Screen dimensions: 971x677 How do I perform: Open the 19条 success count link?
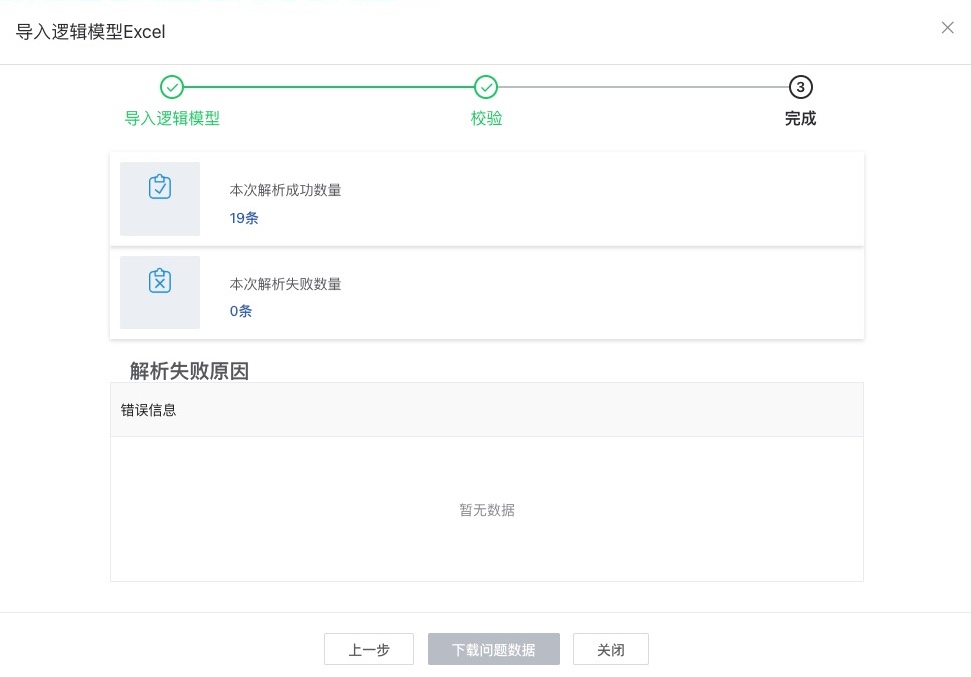[x=244, y=218]
